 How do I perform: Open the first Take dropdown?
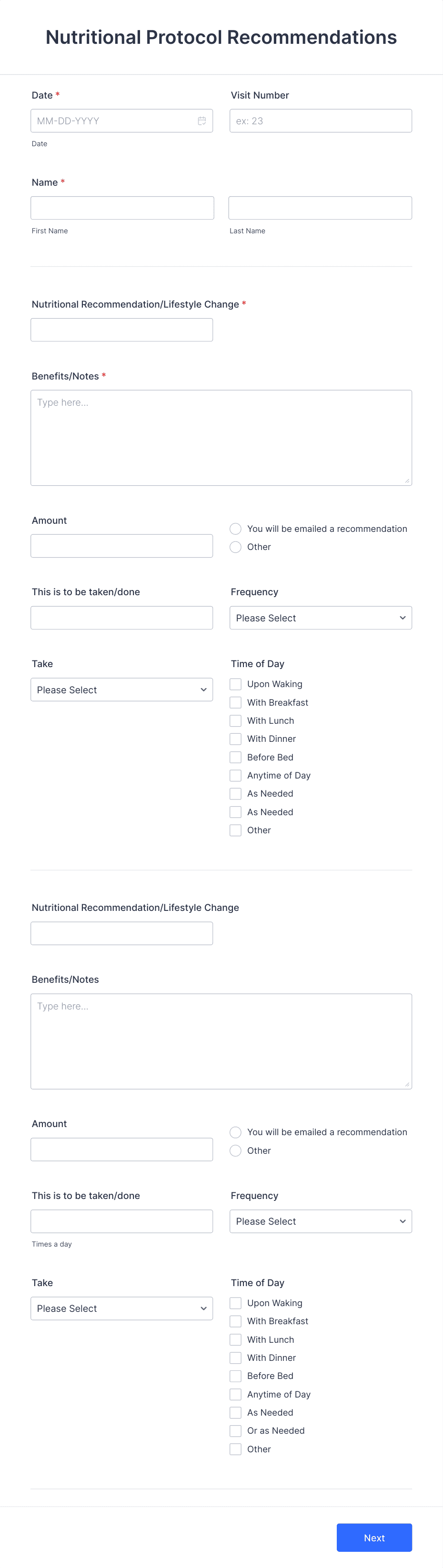[121, 689]
